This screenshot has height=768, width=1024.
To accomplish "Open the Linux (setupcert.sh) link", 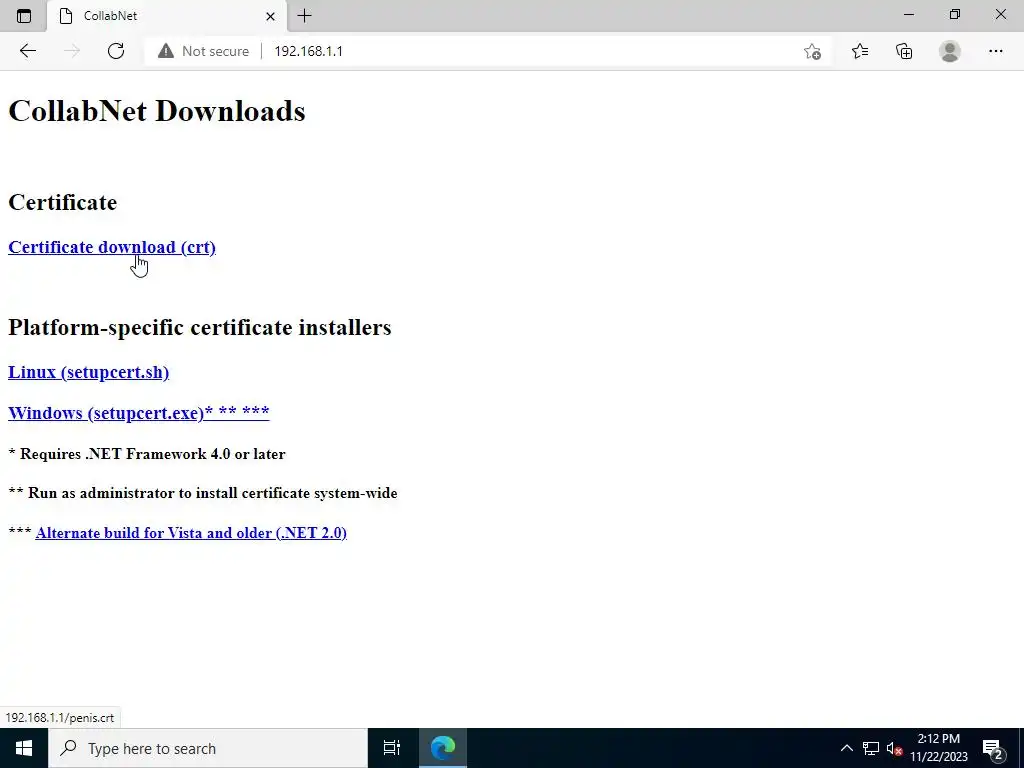I will [x=88, y=372].
